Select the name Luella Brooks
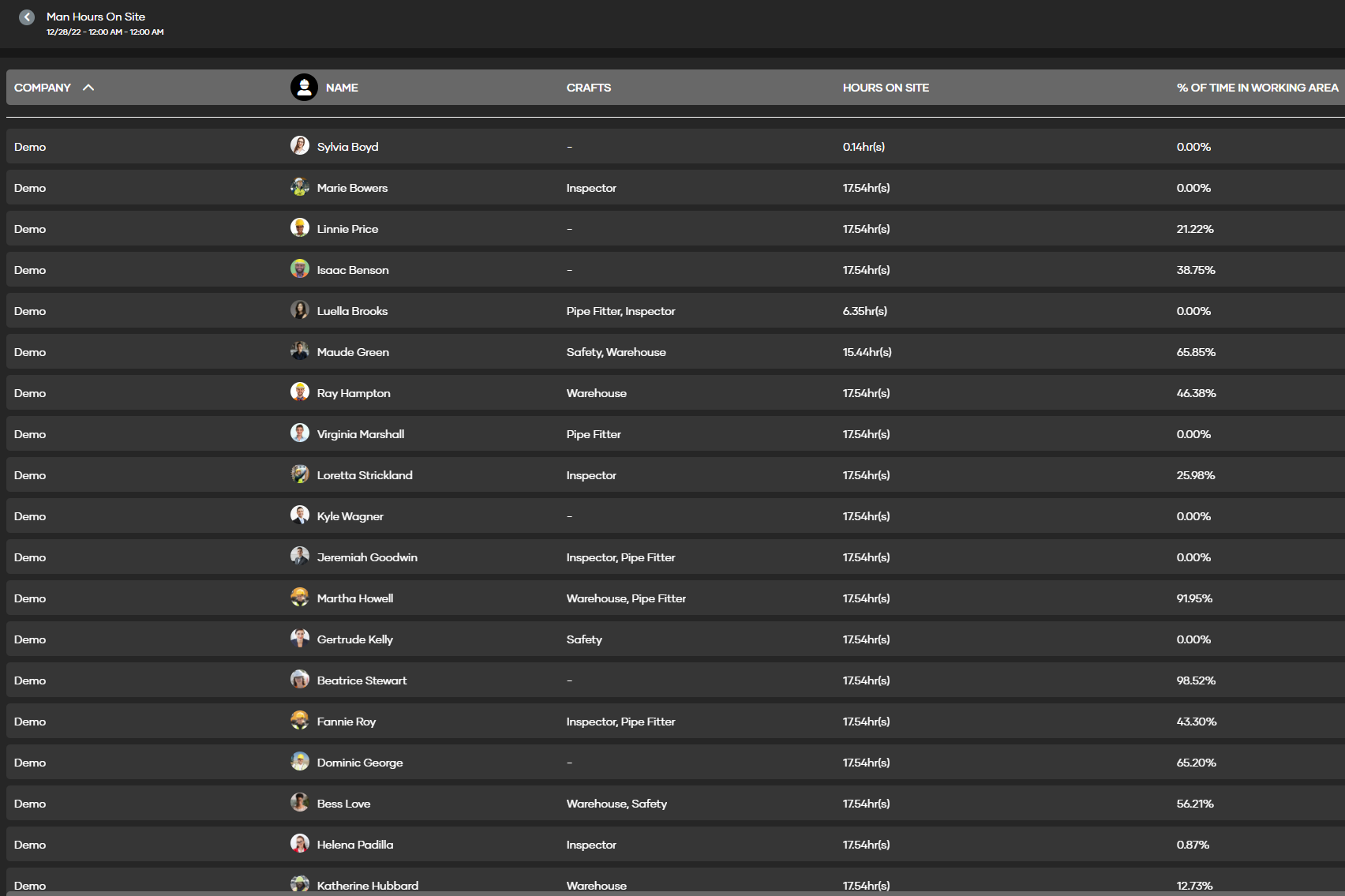The width and height of the screenshot is (1345, 896). click(x=352, y=311)
